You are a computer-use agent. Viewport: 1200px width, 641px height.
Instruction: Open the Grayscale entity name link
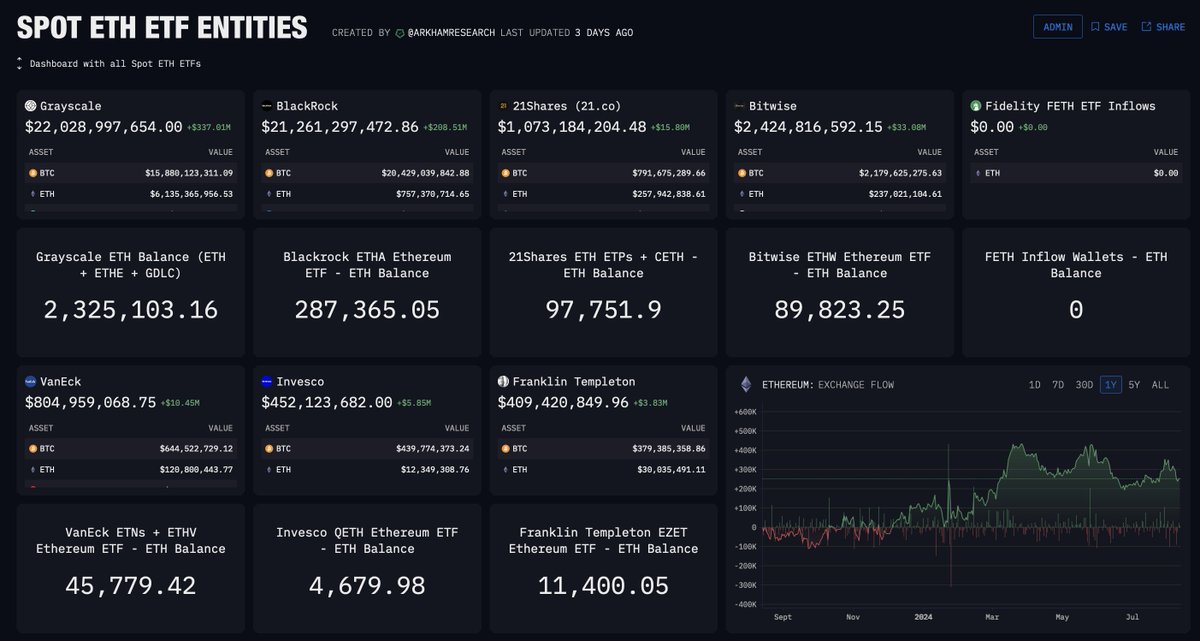point(70,106)
